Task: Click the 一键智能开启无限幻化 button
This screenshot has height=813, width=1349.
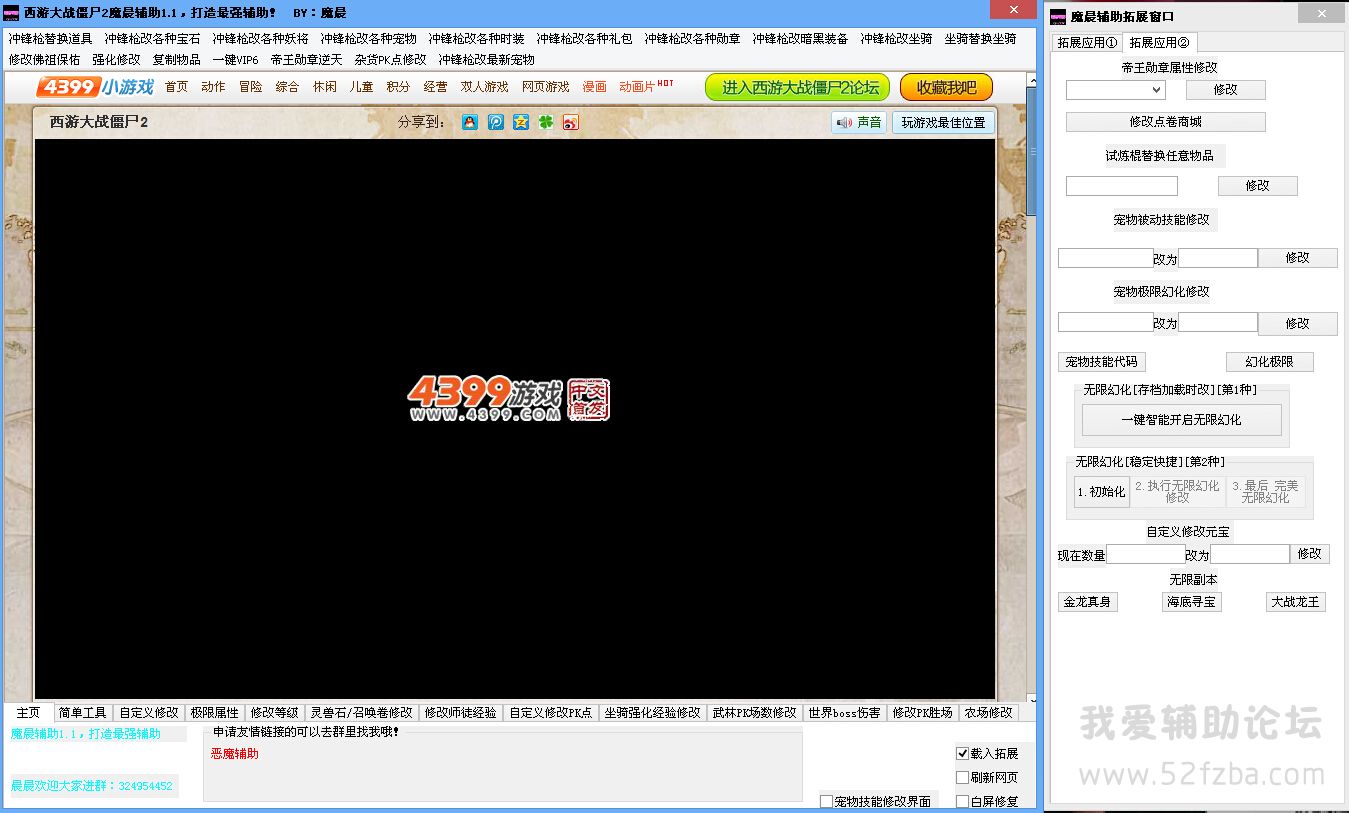Action: tap(1181, 420)
